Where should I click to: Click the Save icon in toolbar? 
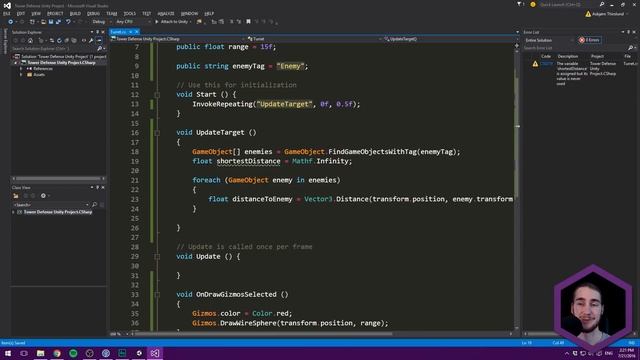(x=51, y=22)
